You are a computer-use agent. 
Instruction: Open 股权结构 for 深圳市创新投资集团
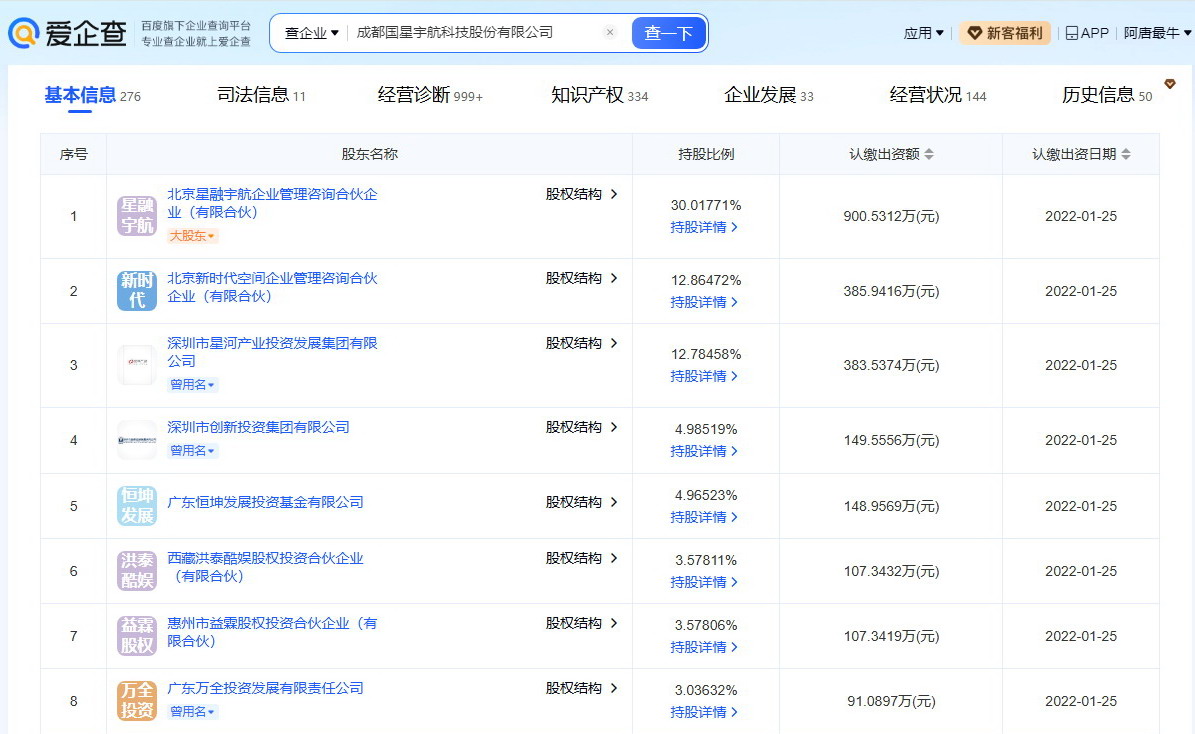pos(581,427)
